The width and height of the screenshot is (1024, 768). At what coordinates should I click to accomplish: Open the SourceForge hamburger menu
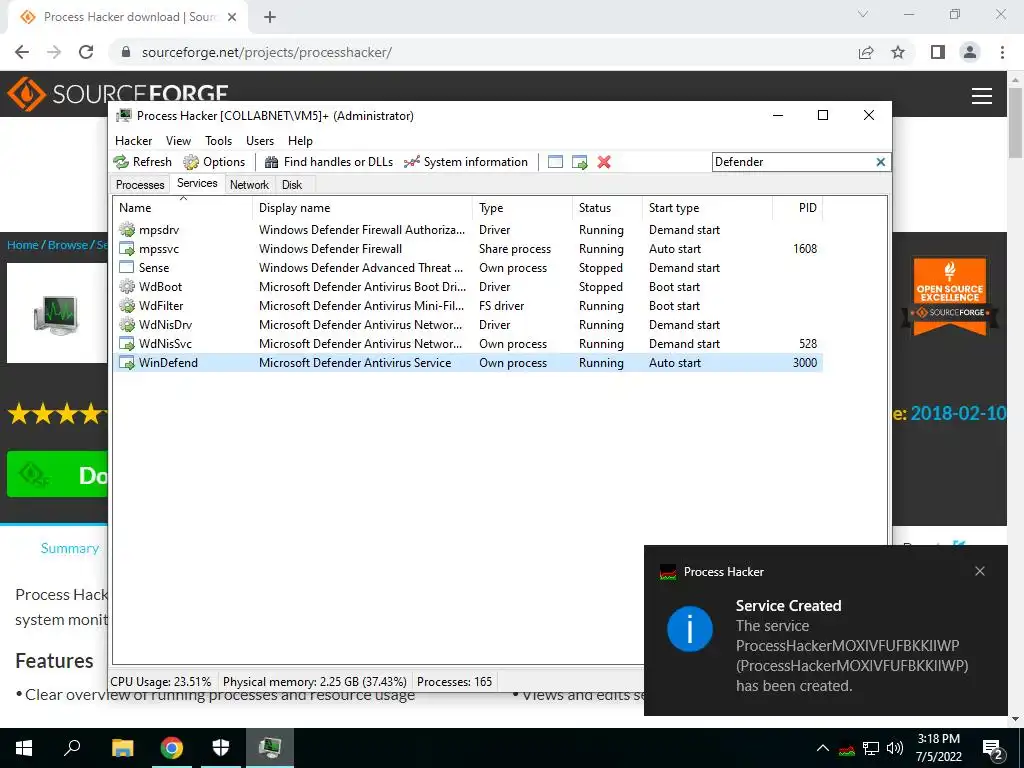pos(982,96)
